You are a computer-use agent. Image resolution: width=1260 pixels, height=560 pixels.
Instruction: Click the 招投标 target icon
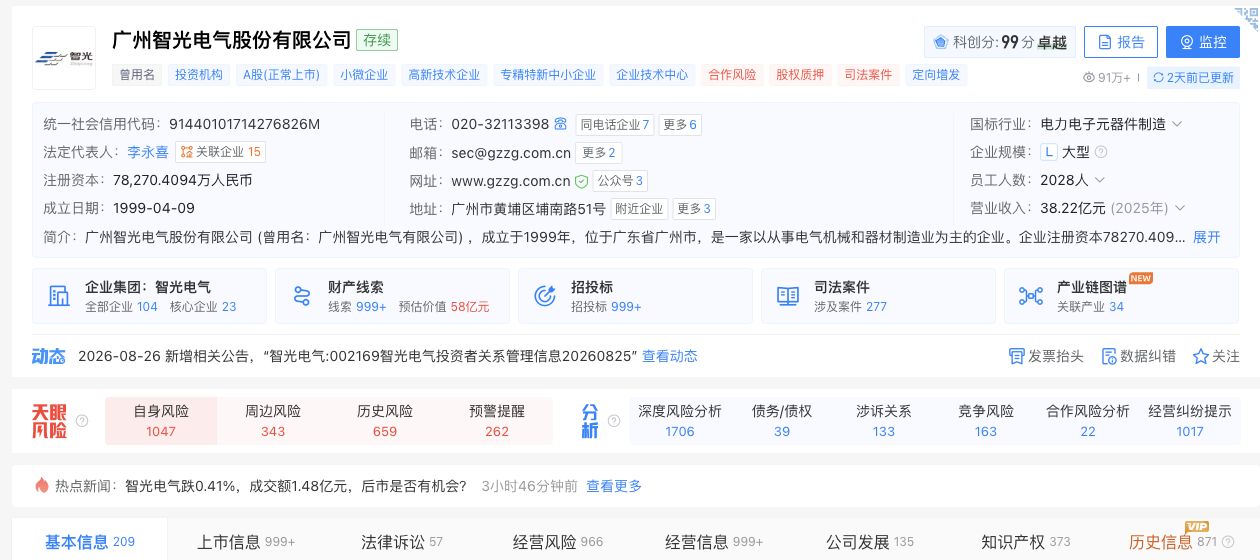(545, 296)
